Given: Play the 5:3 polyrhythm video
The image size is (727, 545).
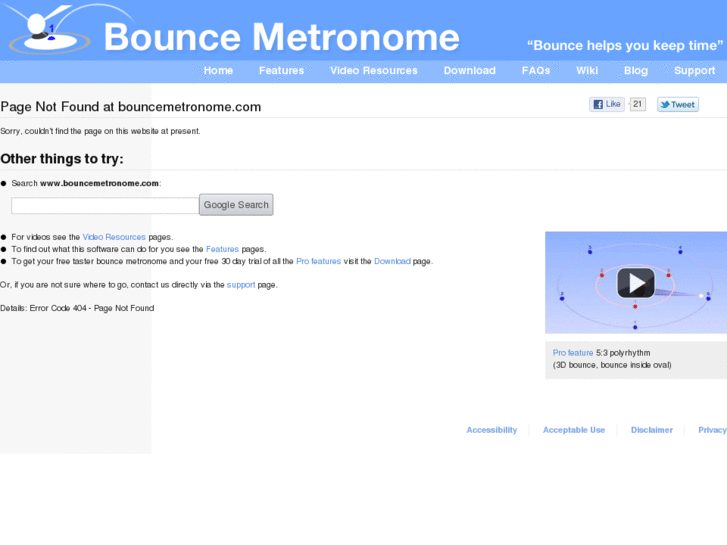Looking at the screenshot, I should tap(636, 282).
